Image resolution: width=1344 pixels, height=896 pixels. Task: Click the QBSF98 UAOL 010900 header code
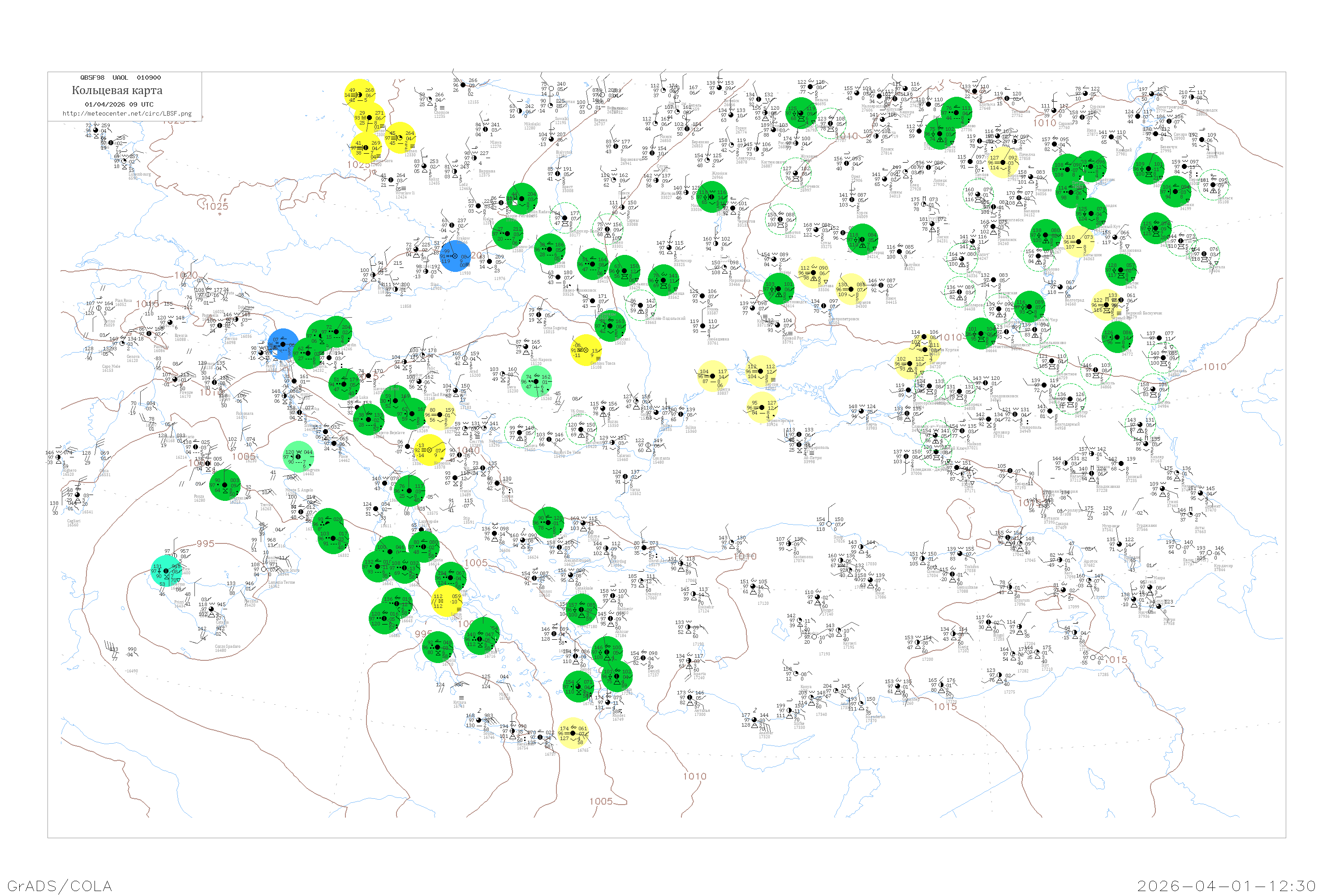[120, 78]
